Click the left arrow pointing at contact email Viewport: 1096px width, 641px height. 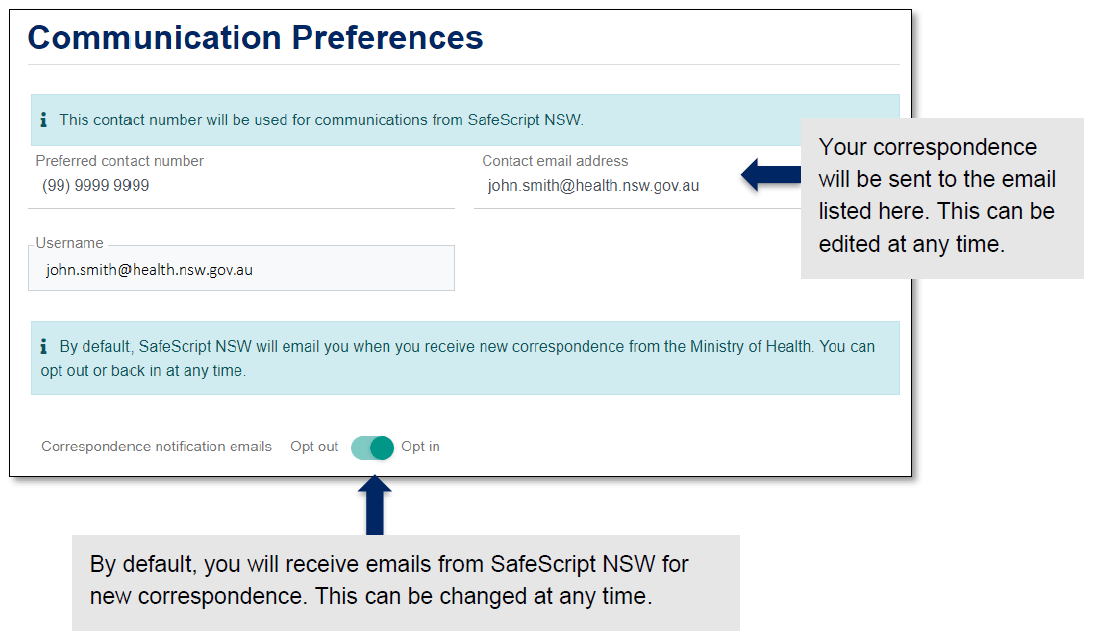(770, 176)
